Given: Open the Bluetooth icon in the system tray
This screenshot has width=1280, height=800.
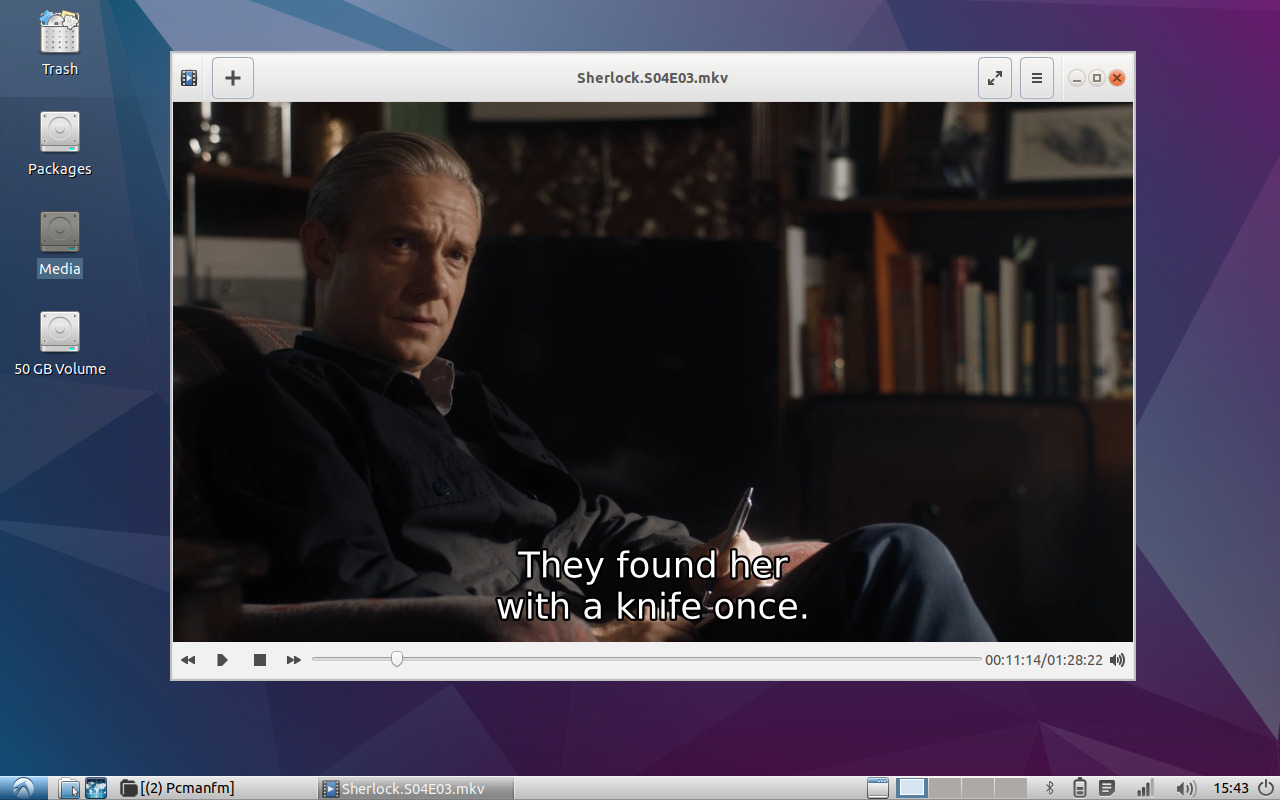Looking at the screenshot, I should tap(1048, 788).
